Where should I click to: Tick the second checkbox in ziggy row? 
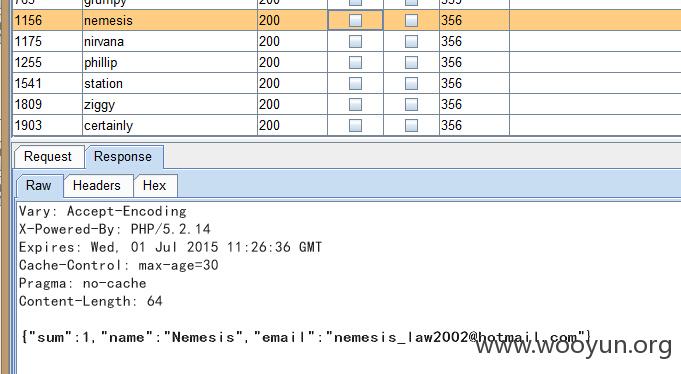click(x=411, y=104)
